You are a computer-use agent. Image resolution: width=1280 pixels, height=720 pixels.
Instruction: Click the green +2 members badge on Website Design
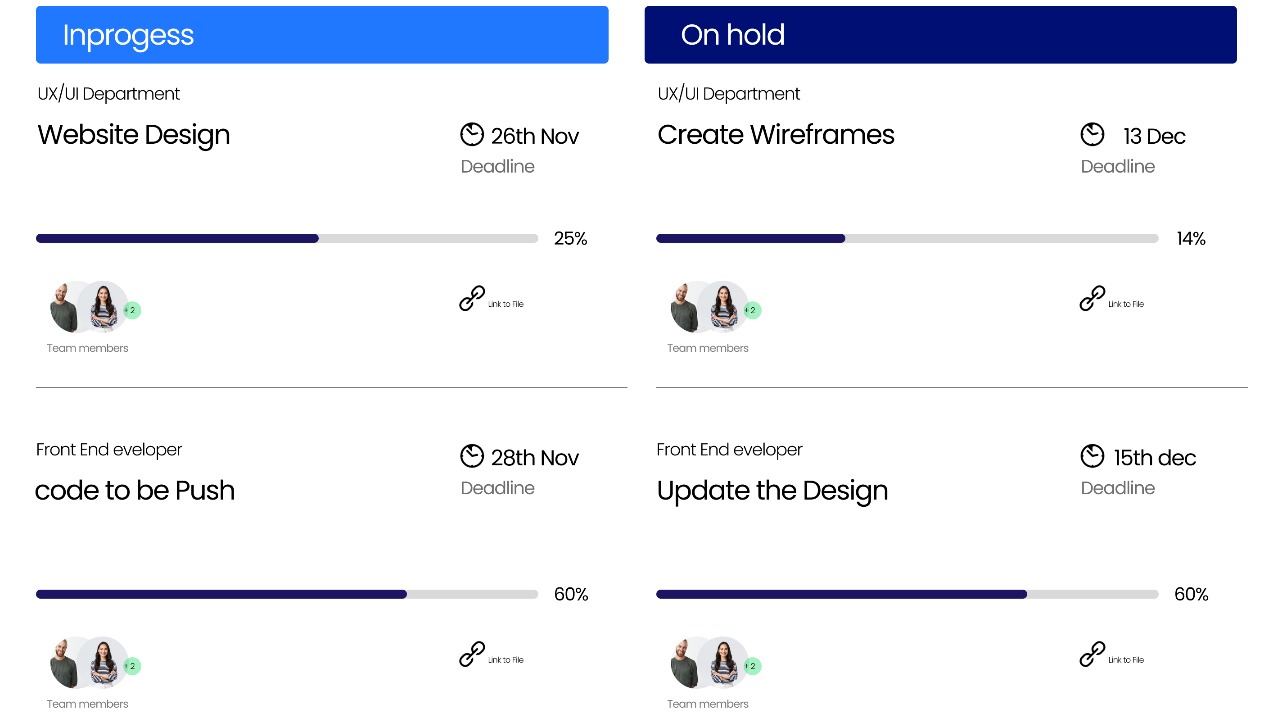coord(132,310)
